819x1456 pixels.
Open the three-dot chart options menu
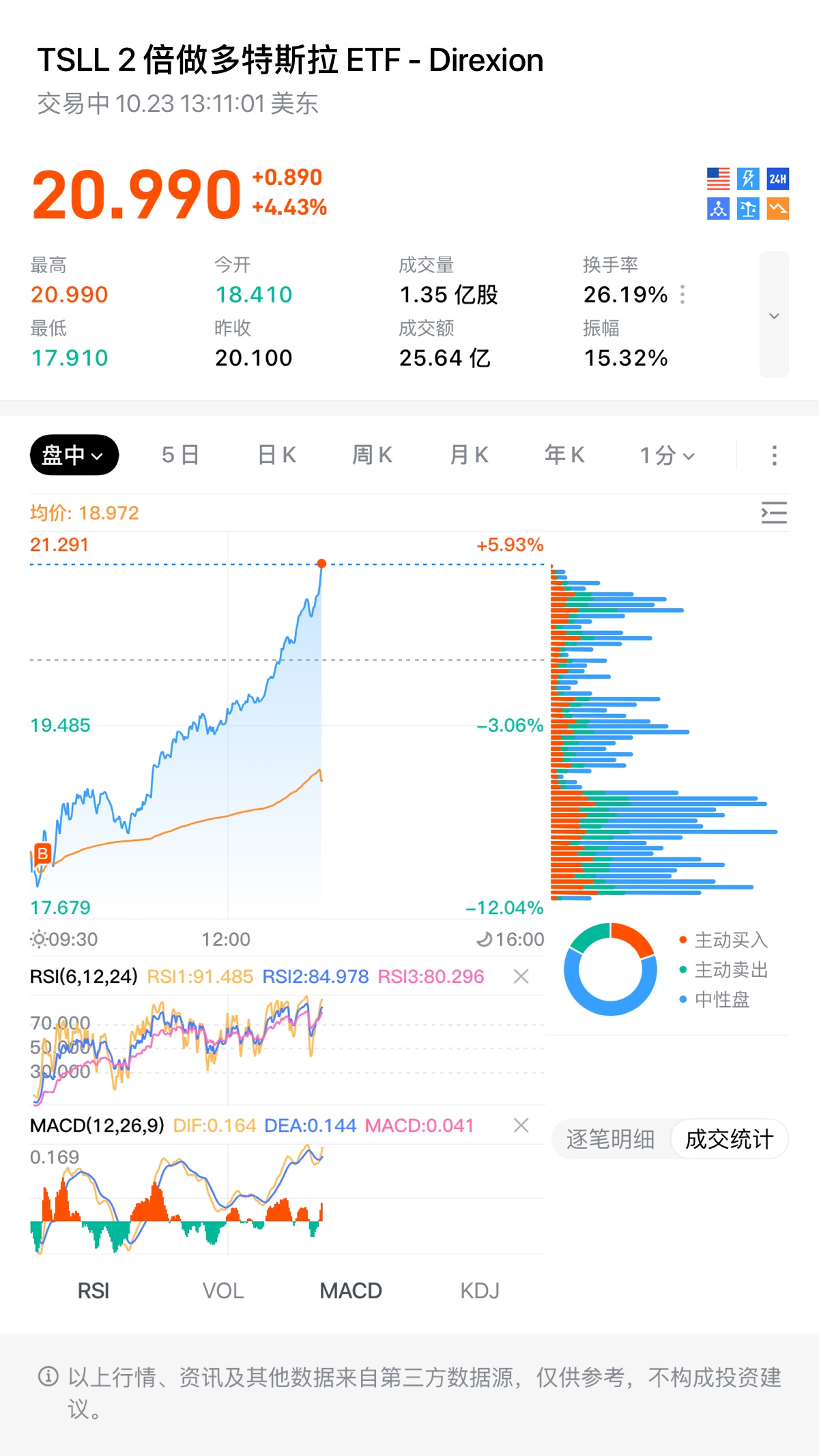tap(774, 455)
